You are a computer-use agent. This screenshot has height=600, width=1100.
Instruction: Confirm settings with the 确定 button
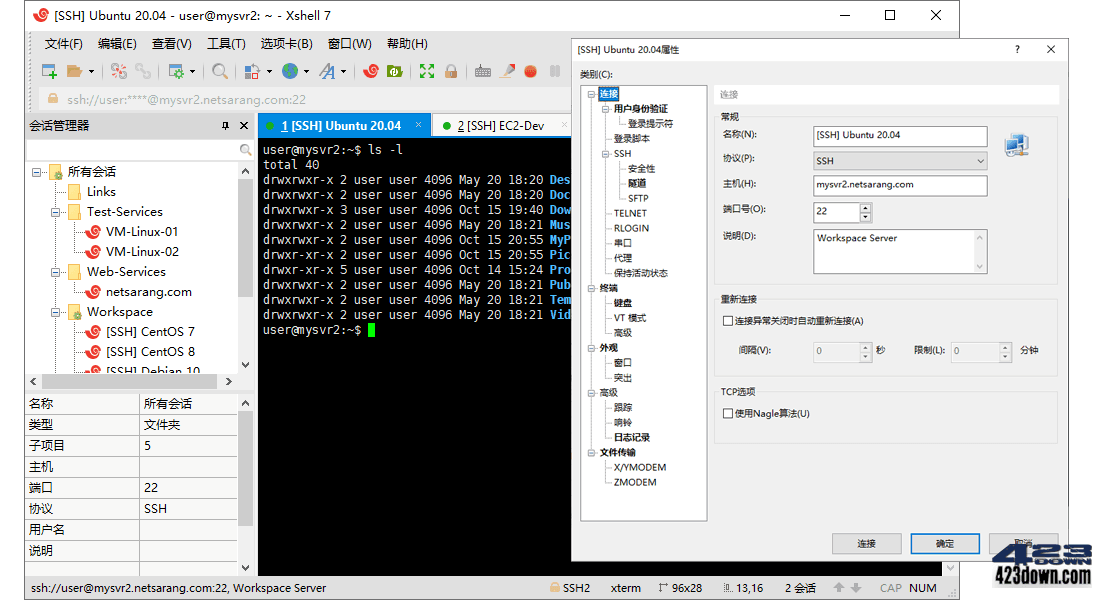[x=944, y=543]
